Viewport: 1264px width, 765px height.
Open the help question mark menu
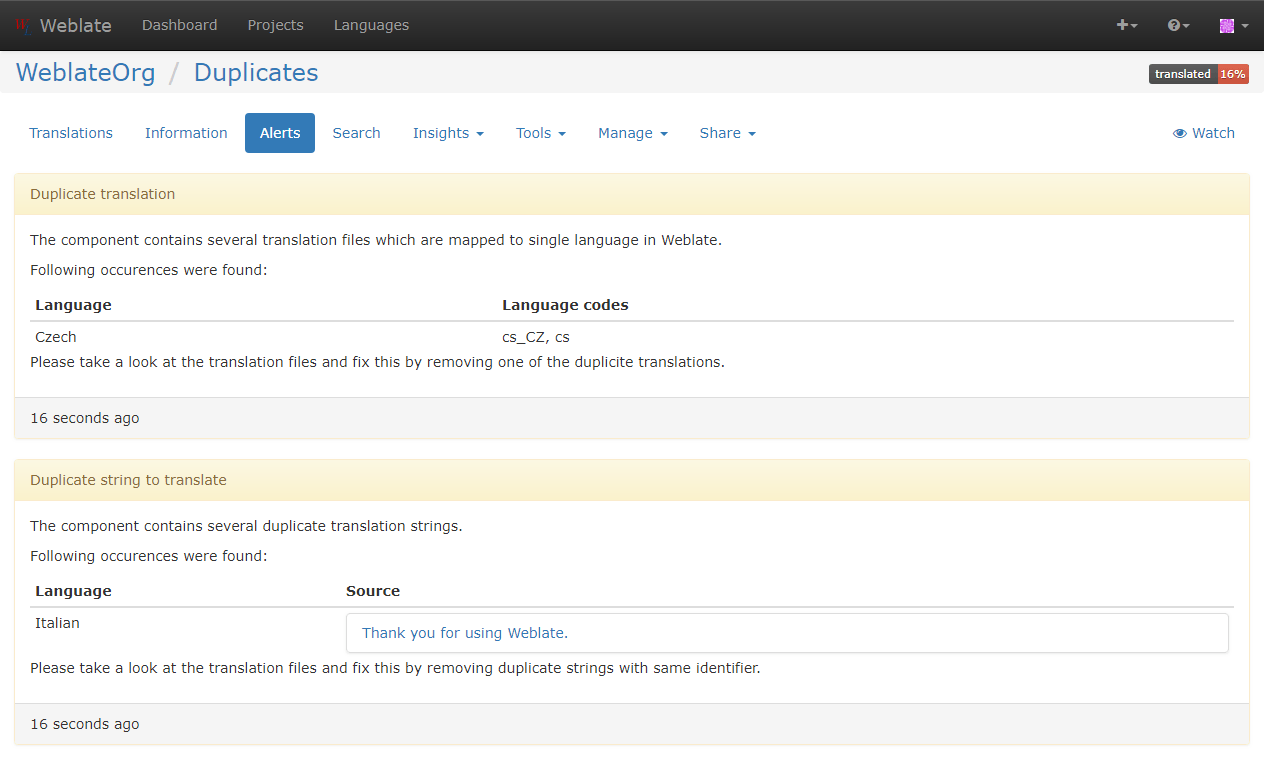pos(1178,25)
